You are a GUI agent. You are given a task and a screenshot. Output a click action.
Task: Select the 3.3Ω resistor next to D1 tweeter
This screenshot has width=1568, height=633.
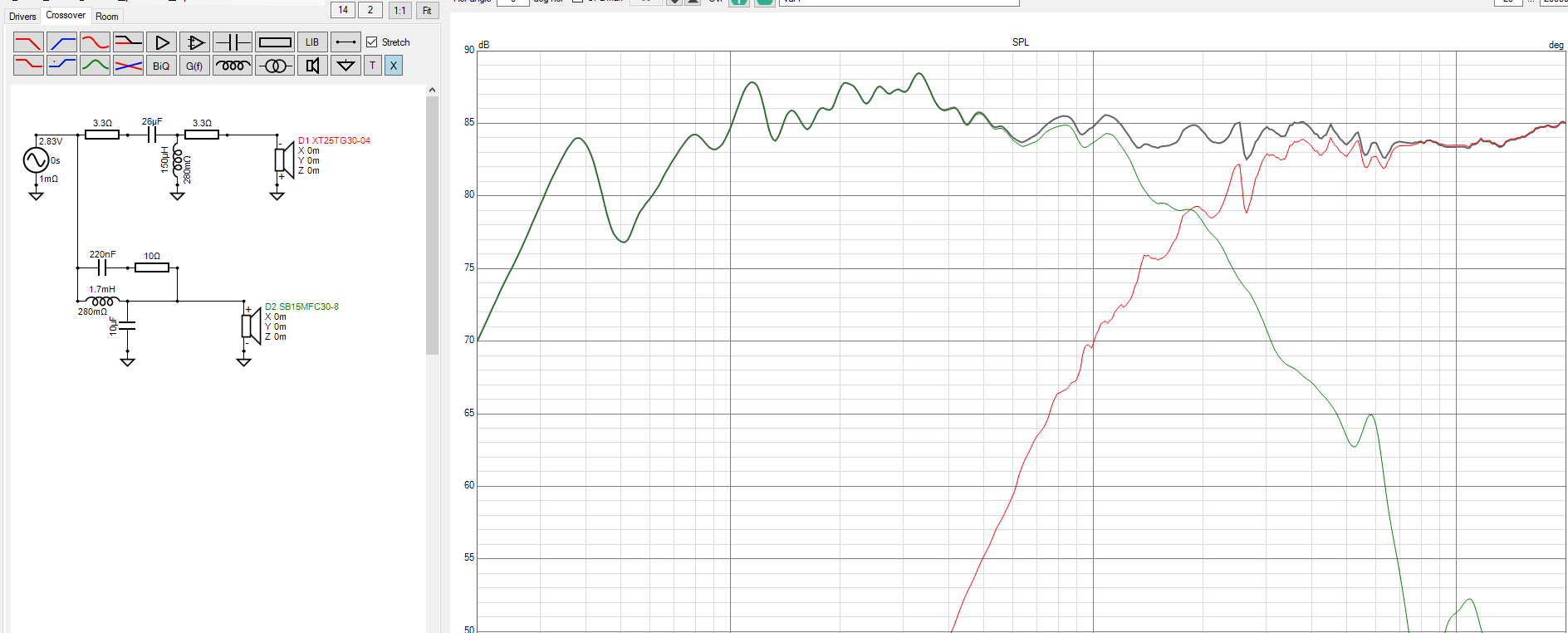[x=202, y=134]
